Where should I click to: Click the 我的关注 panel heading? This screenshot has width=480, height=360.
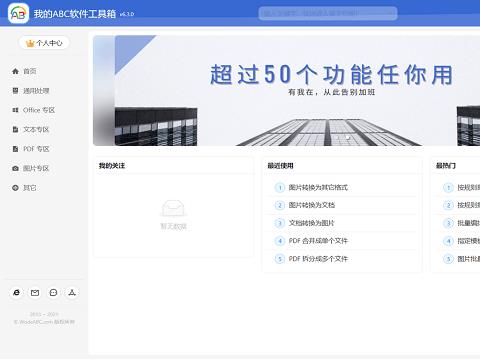112,166
